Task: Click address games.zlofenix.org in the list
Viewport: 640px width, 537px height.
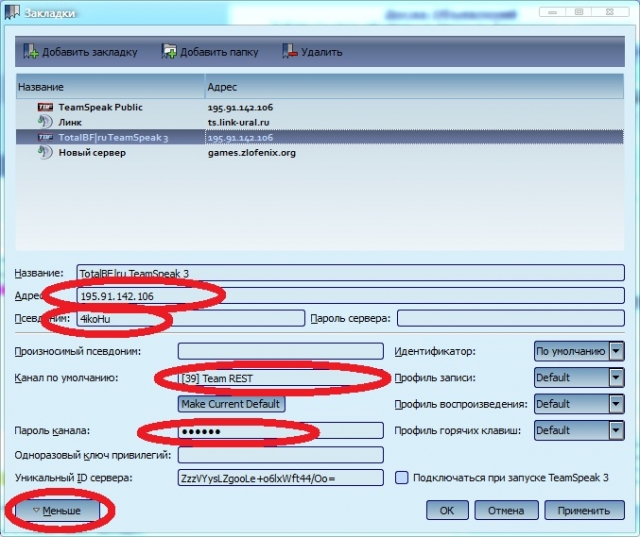Action: tap(252, 153)
